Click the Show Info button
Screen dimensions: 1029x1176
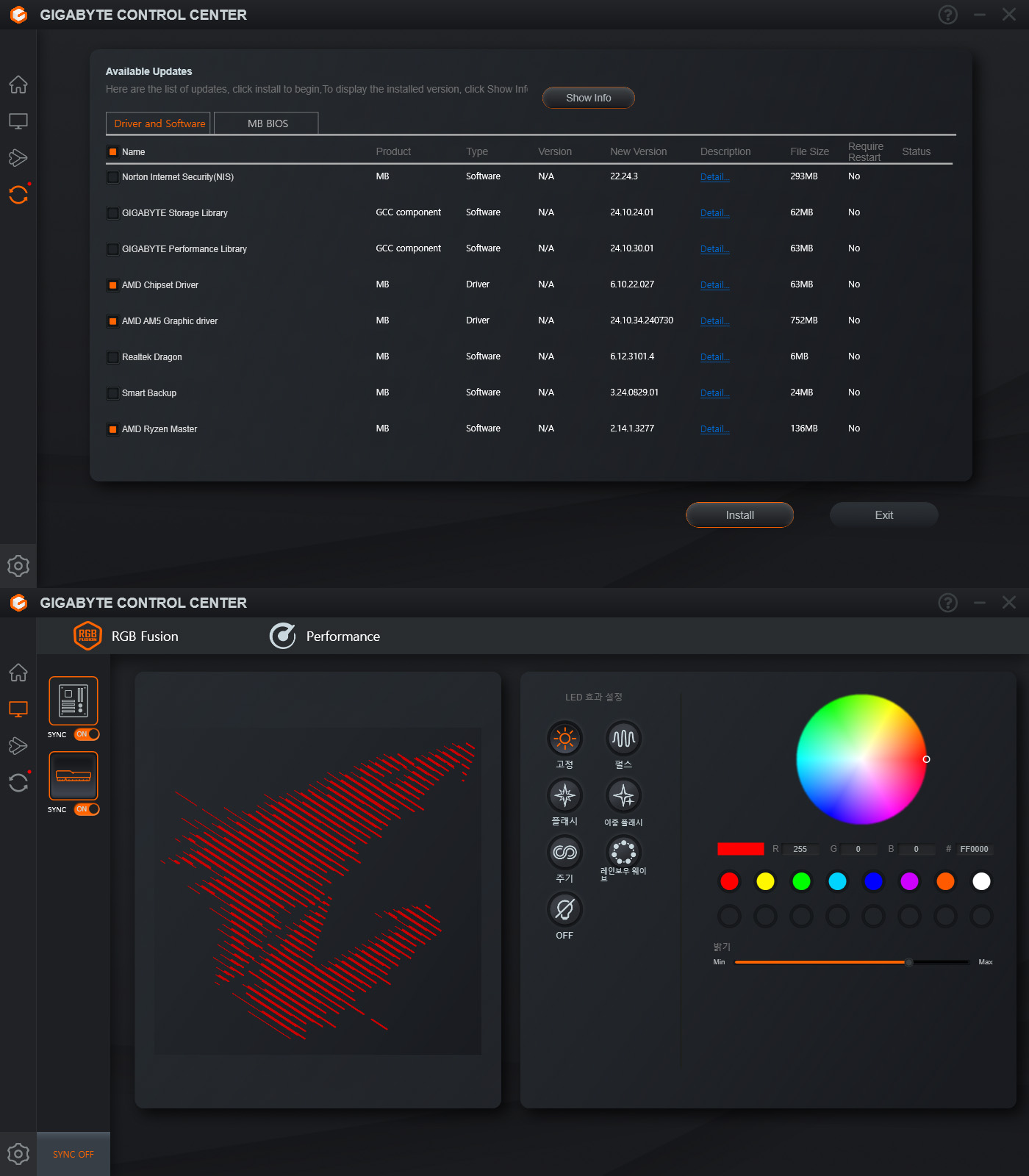(588, 98)
